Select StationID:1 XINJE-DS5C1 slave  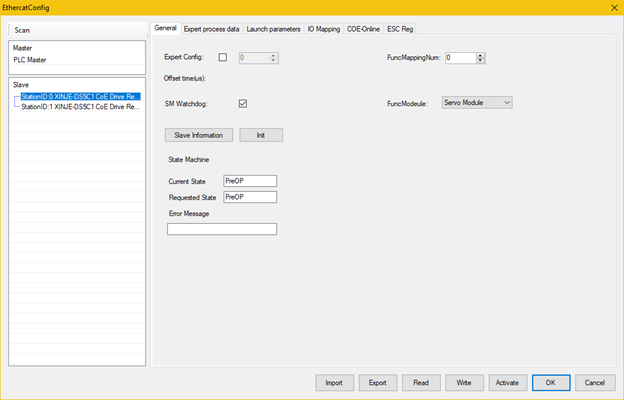coord(78,106)
